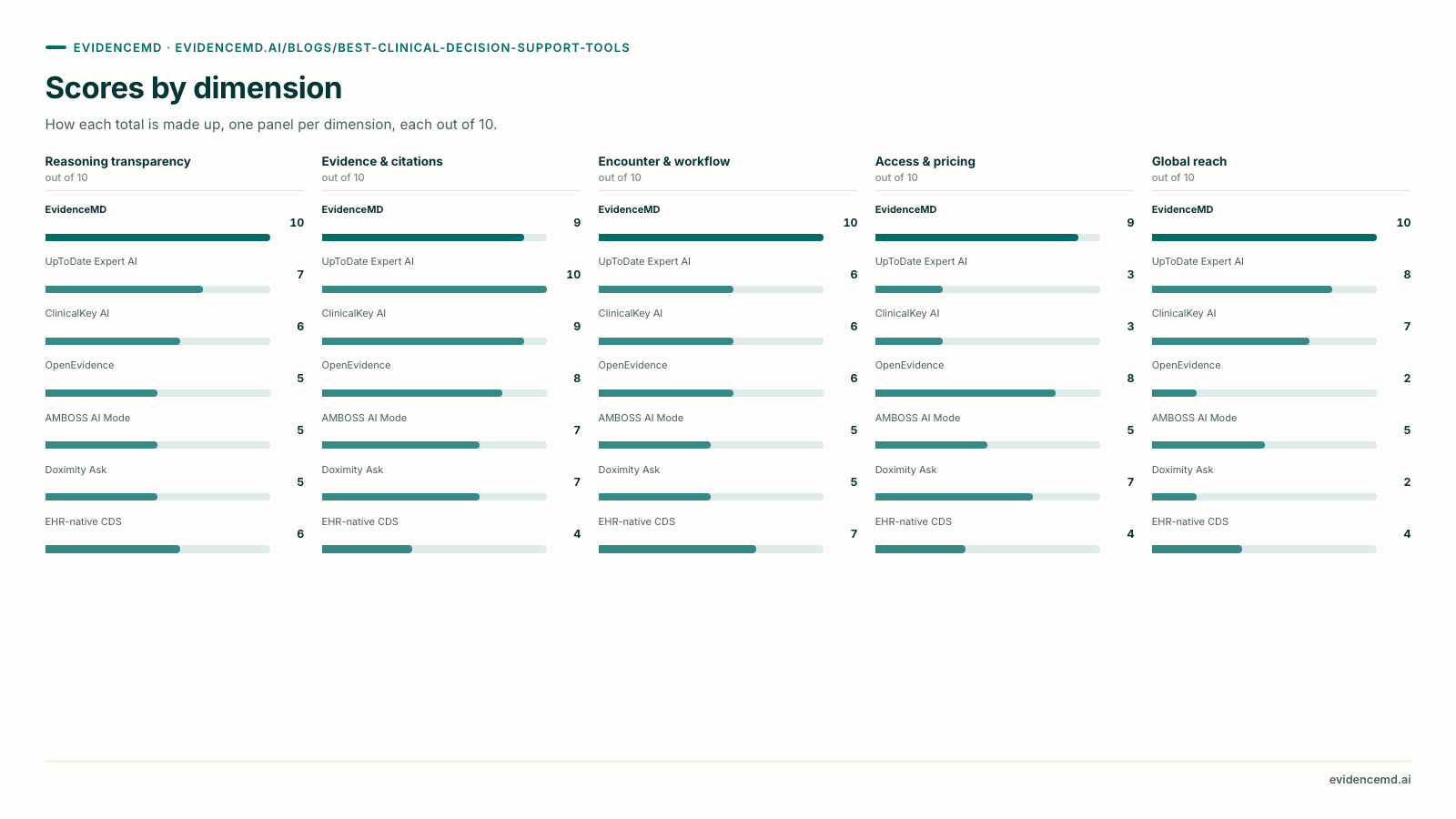Click OpenEvidence label in Encounter & workflow panel
This screenshot has width=1456, height=819.
(632, 365)
